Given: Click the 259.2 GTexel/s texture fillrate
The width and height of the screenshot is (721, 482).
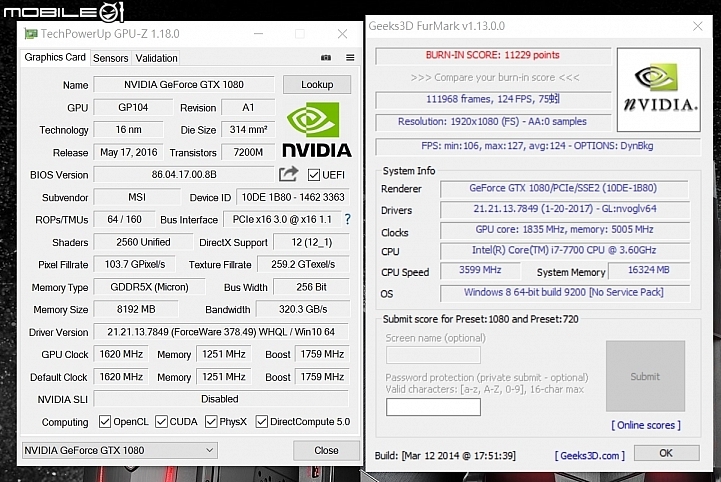Looking at the screenshot, I should click(x=303, y=264).
